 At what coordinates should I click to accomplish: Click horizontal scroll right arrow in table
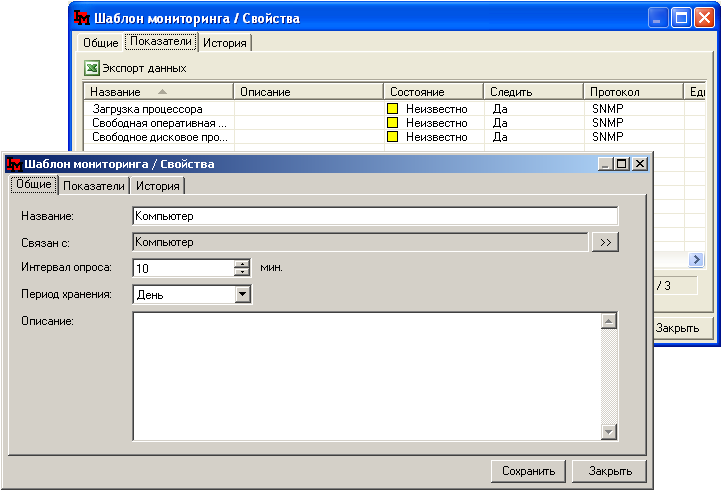(696, 259)
